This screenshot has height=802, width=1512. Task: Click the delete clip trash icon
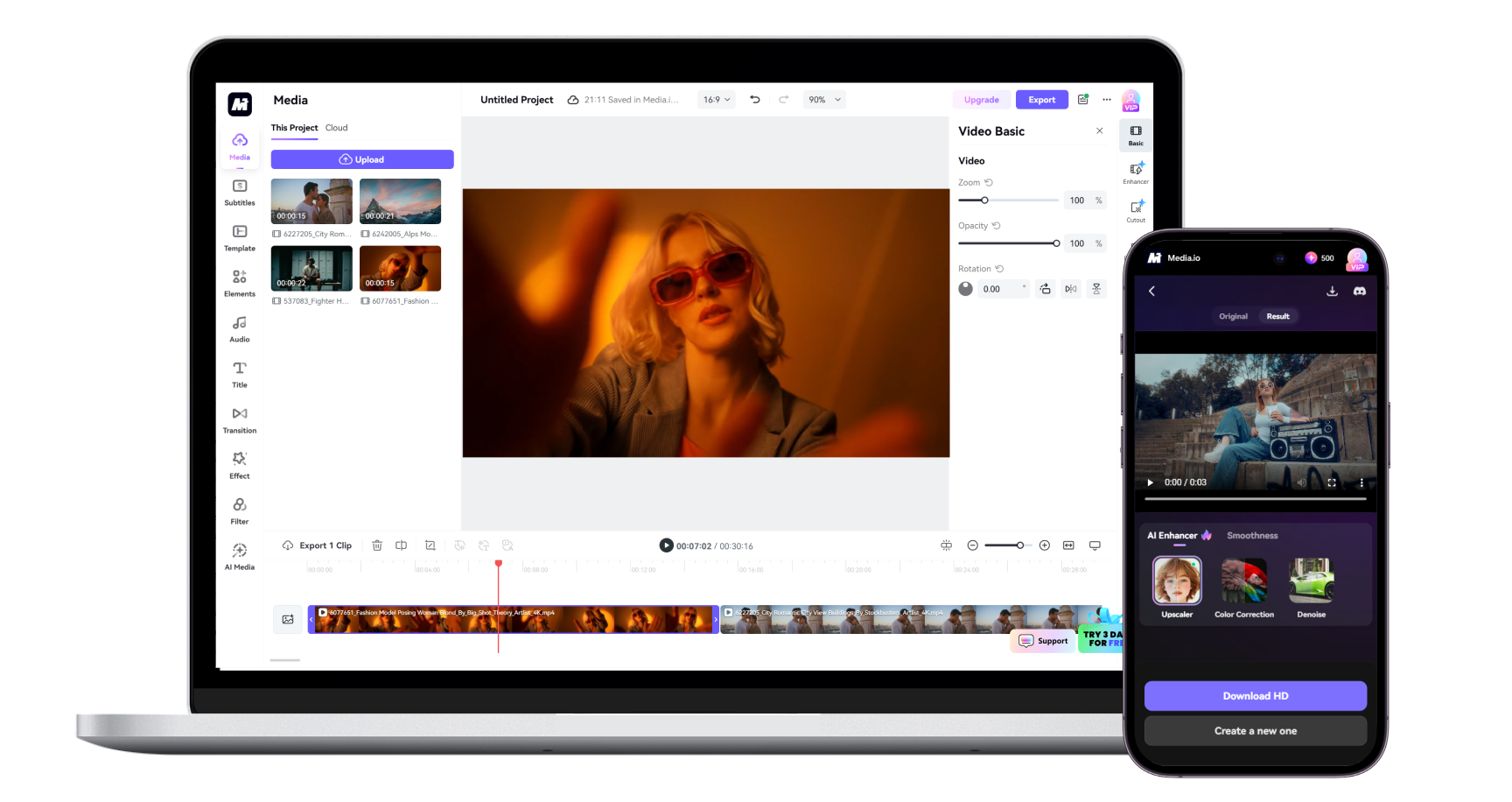pos(376,545)
